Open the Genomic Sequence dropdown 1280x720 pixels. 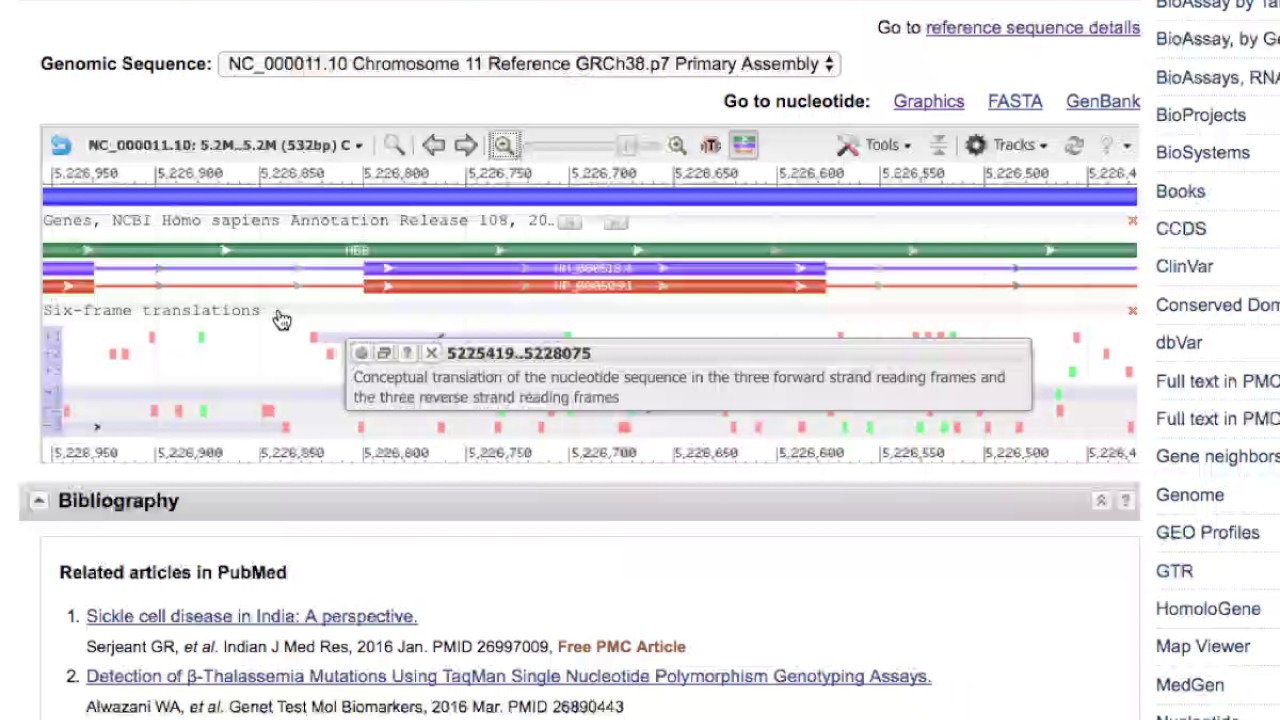(529, 64)
